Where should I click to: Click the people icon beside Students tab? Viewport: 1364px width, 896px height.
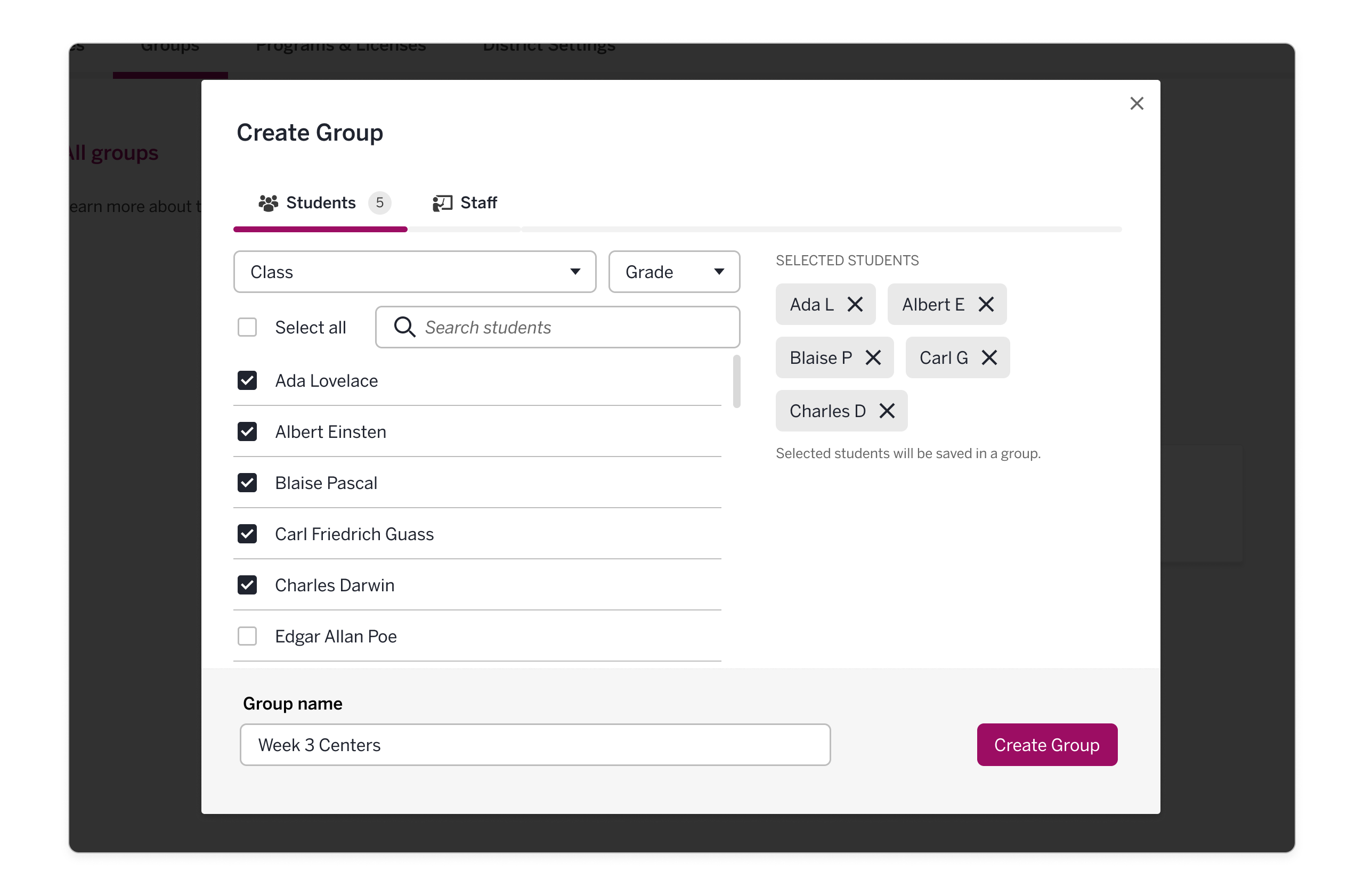[267, 202]
